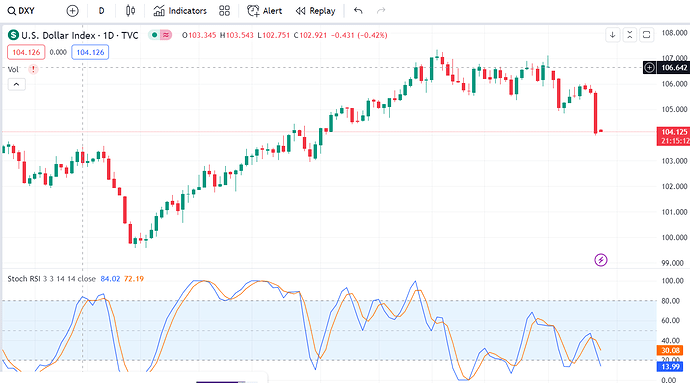The image size is (690, 383).
Task: Click the -0.431 (-0.42%) change value
Action: [359, 35]
